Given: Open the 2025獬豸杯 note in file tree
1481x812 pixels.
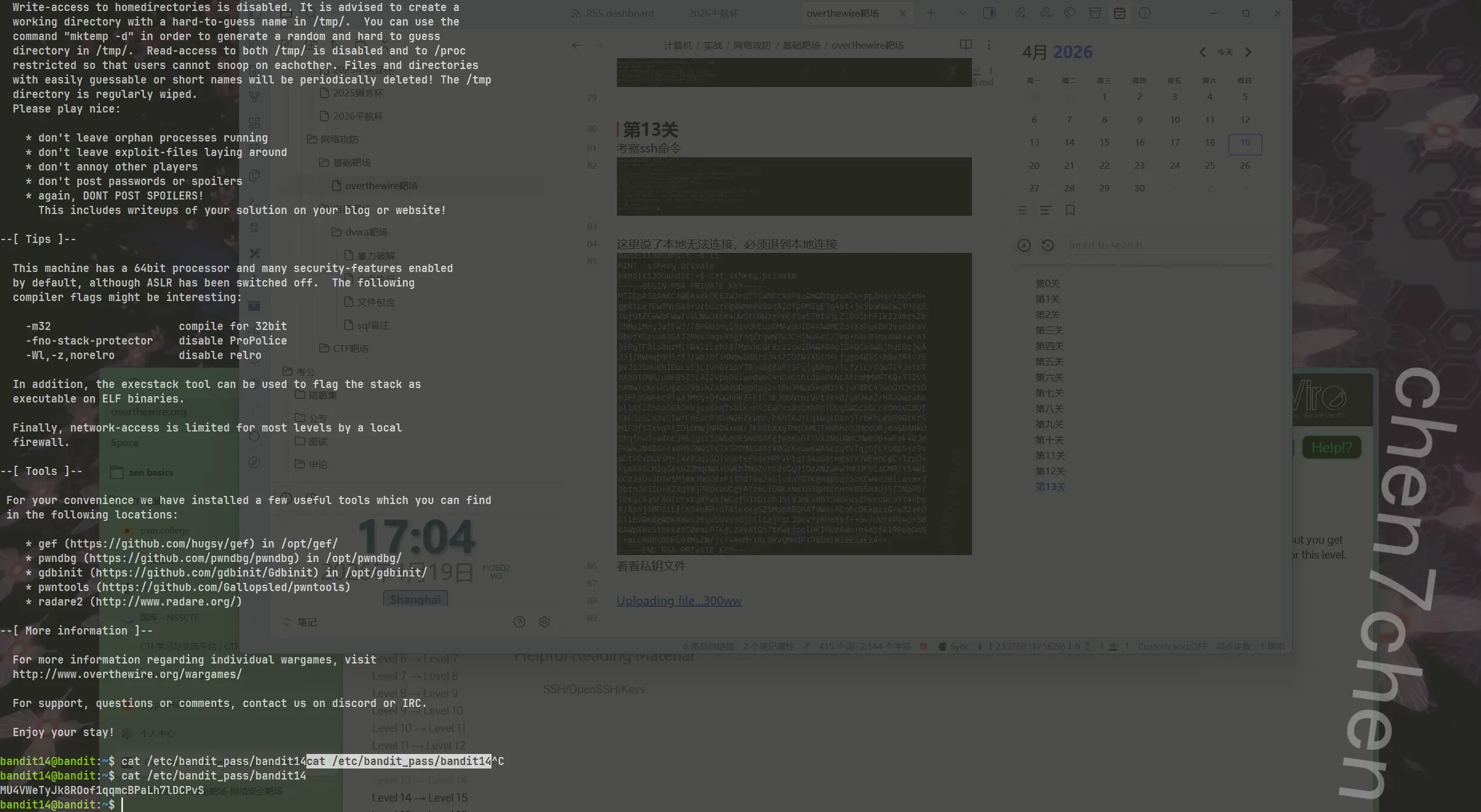Looking at the screenshot, I should pyautogui.click(x=357, y=93).
